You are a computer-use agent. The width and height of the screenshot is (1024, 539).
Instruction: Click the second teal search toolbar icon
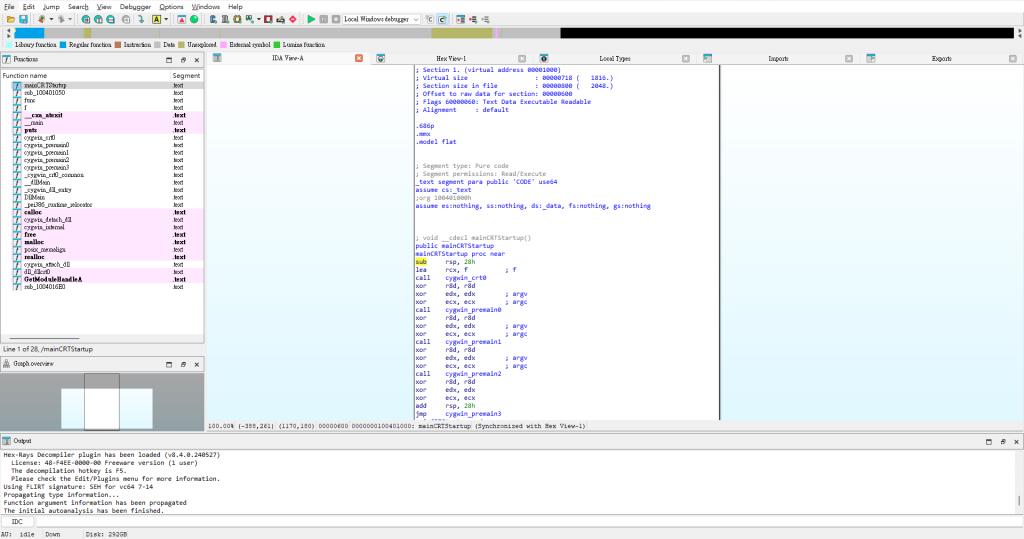pyautogui.click(x=98, y=20)
